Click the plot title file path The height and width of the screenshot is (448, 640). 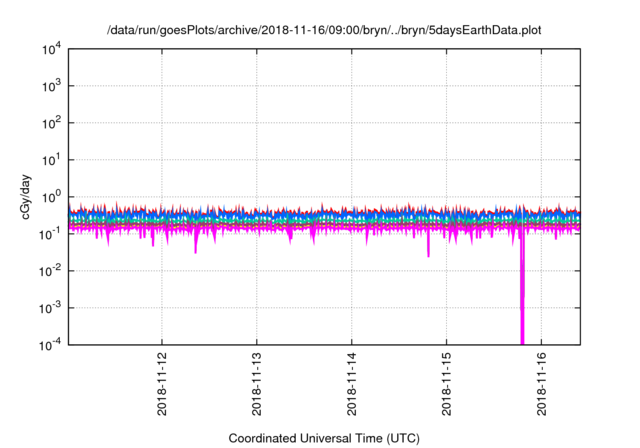pyautogui.click(x=324, y=30)
